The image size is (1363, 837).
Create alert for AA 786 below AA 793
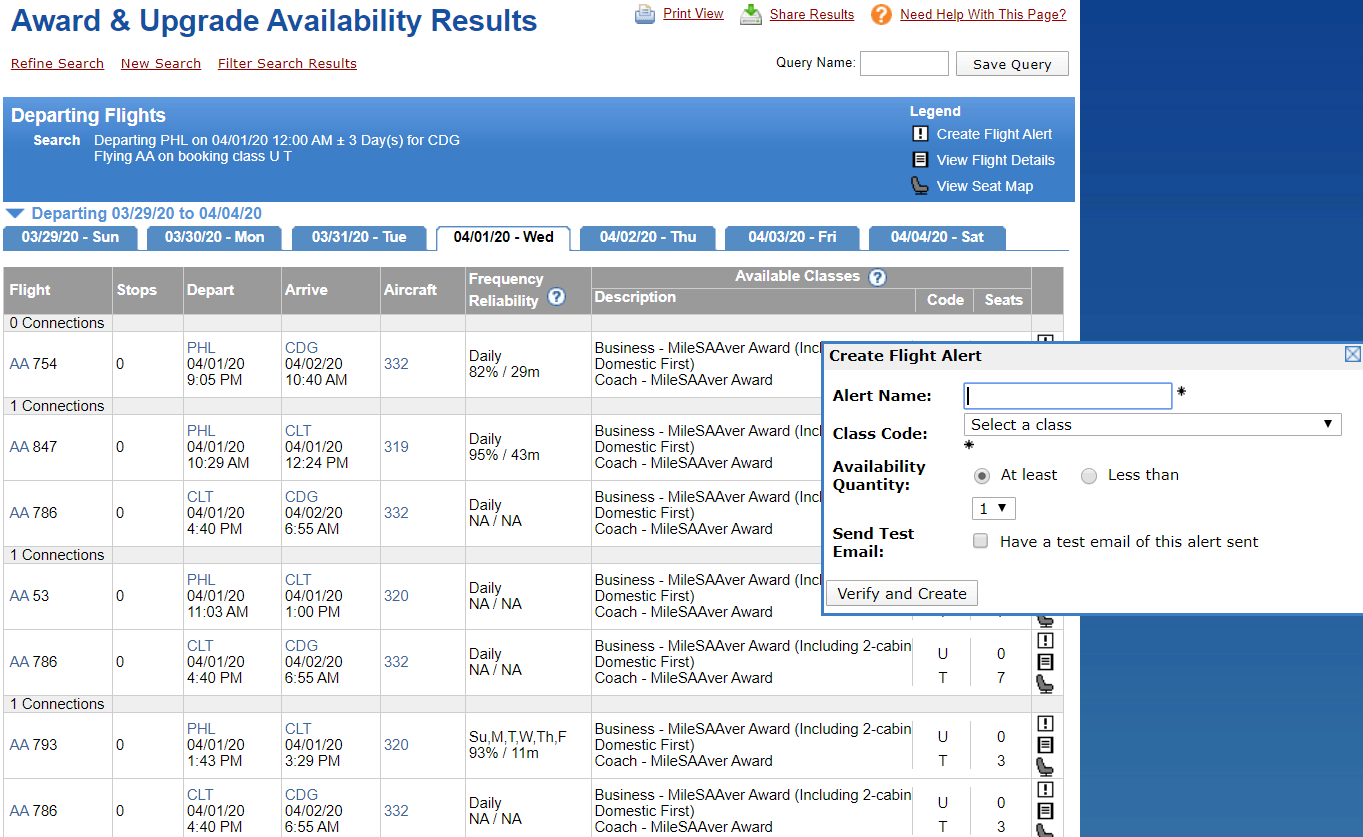click(1045, 790)
